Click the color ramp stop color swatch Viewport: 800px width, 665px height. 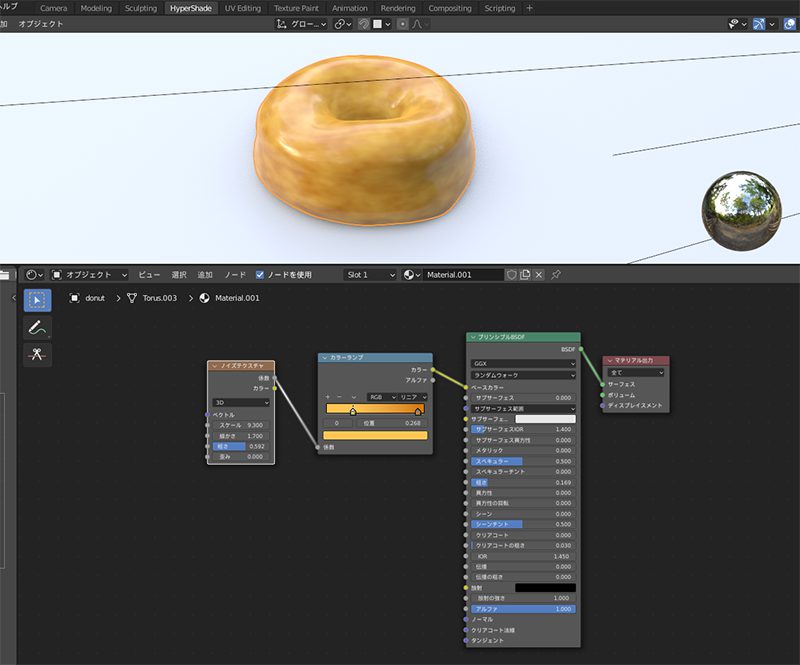pyautogui.click(x=375, y=436)
